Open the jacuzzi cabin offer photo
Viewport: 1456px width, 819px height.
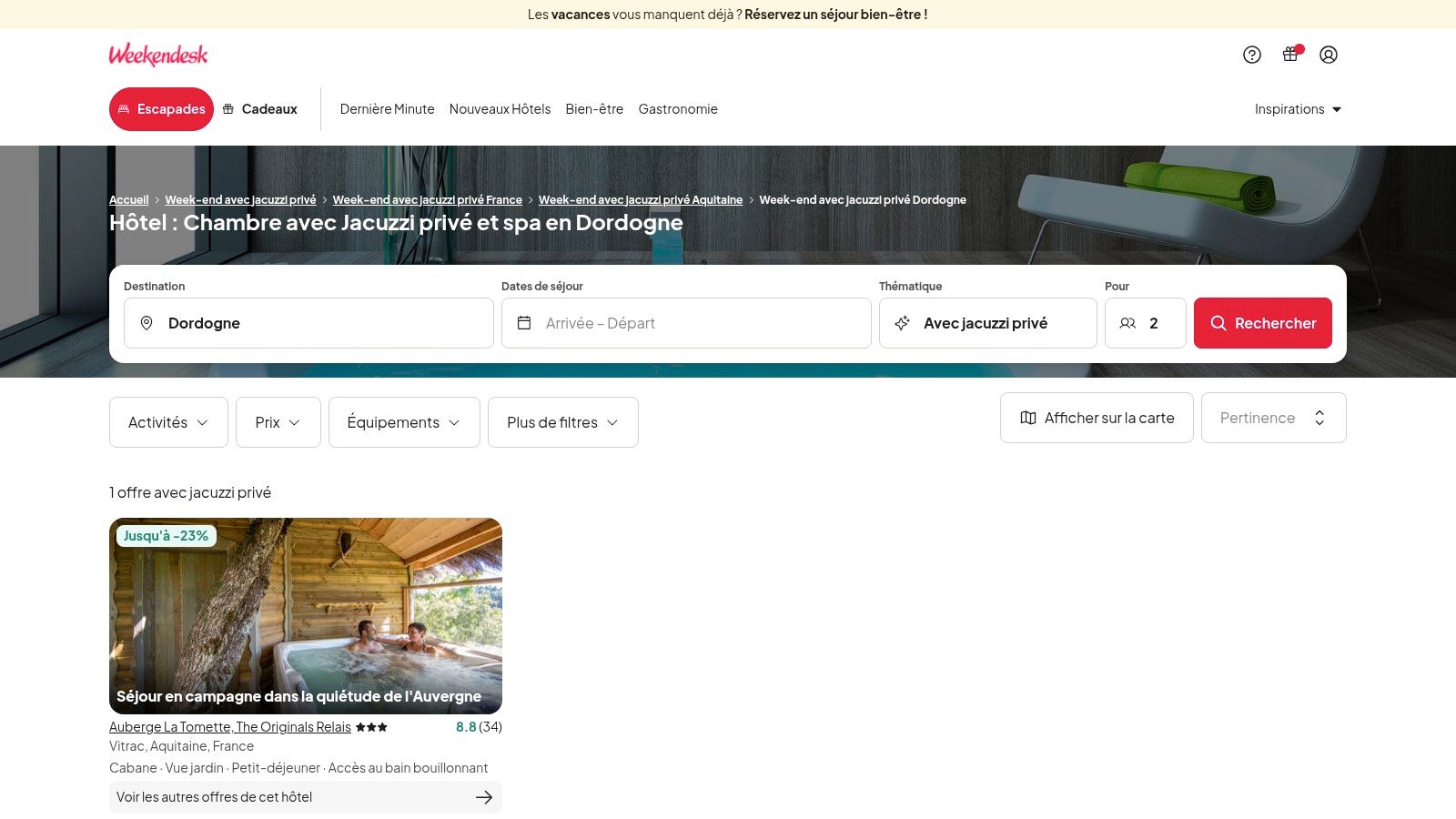point(306,616)
